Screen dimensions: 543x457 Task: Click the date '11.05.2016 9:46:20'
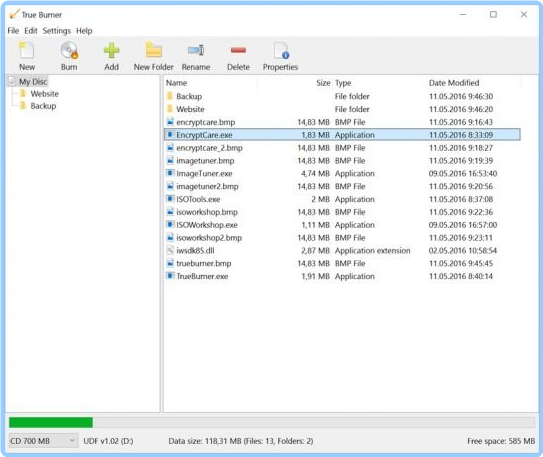[x=461, y=109]
